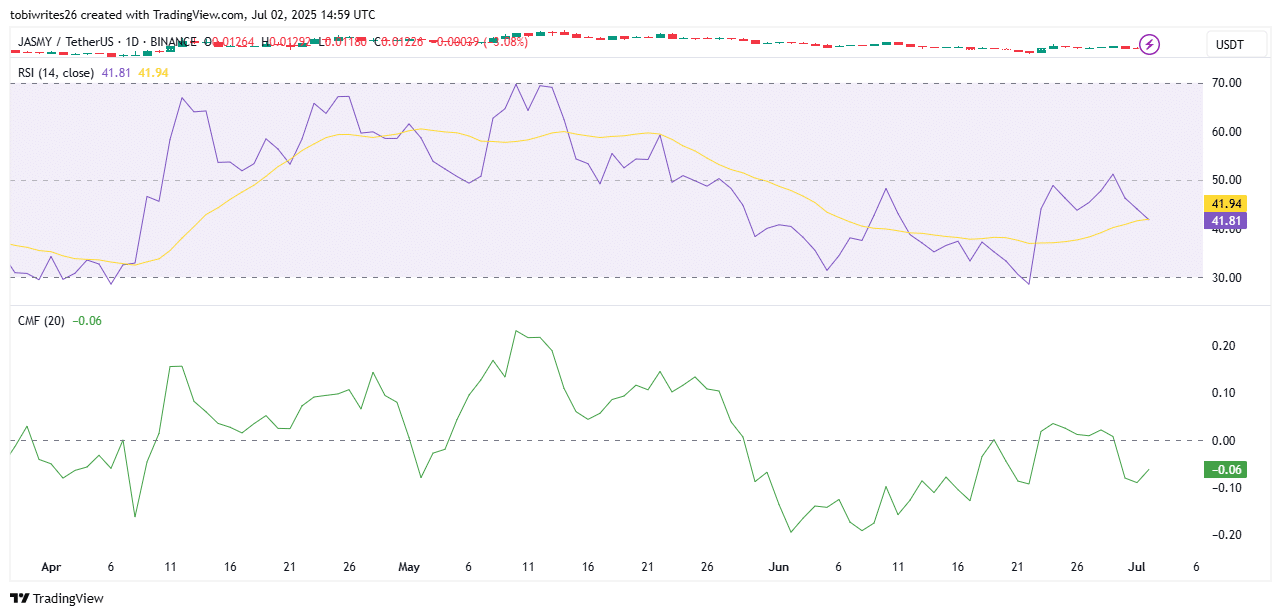Click the 0.10 CMF axis label
Viewport: 1281px width, 616px height.
click(x=1224, y=393)
